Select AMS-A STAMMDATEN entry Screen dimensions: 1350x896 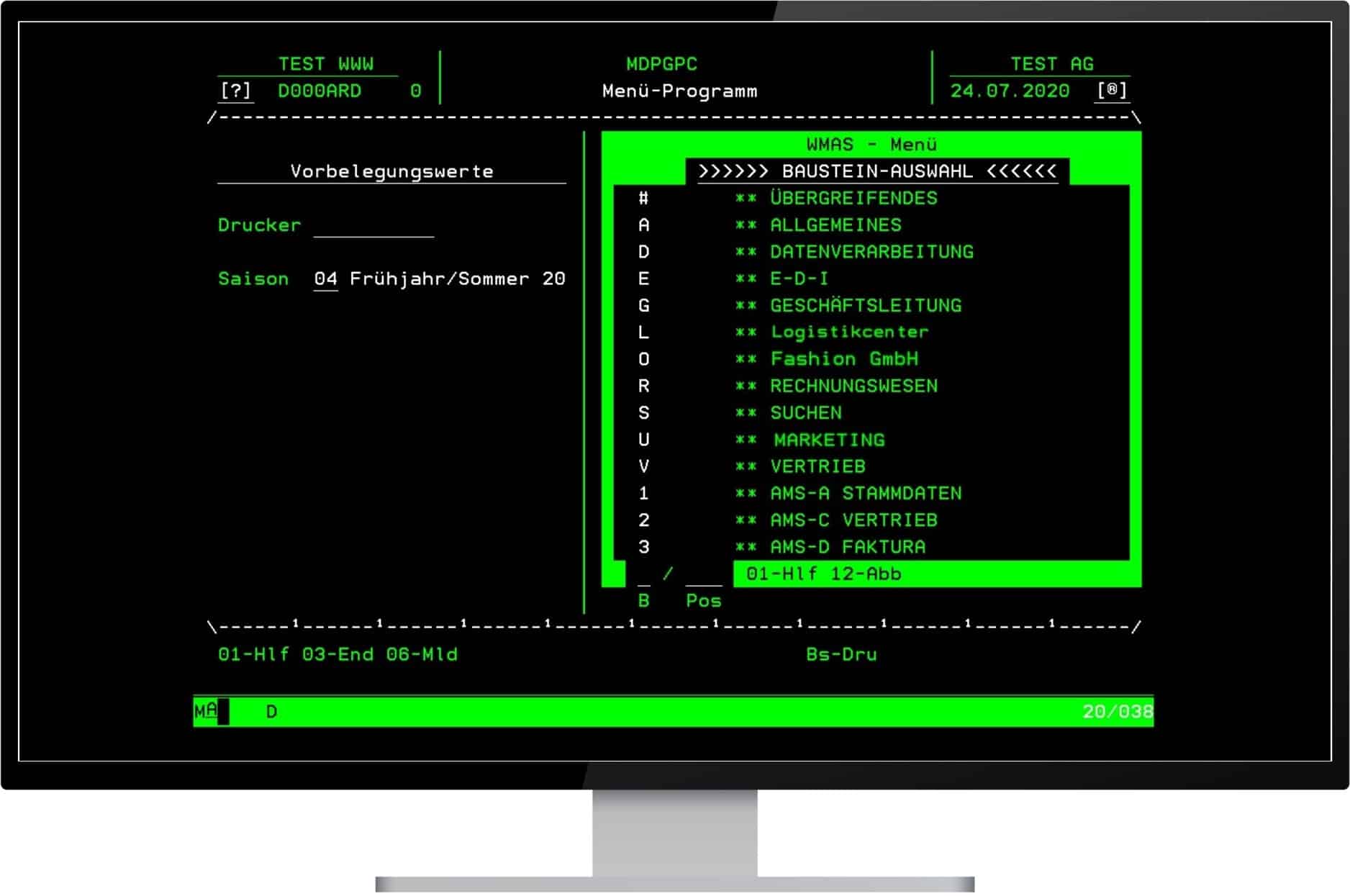click(x=866, y=494)
